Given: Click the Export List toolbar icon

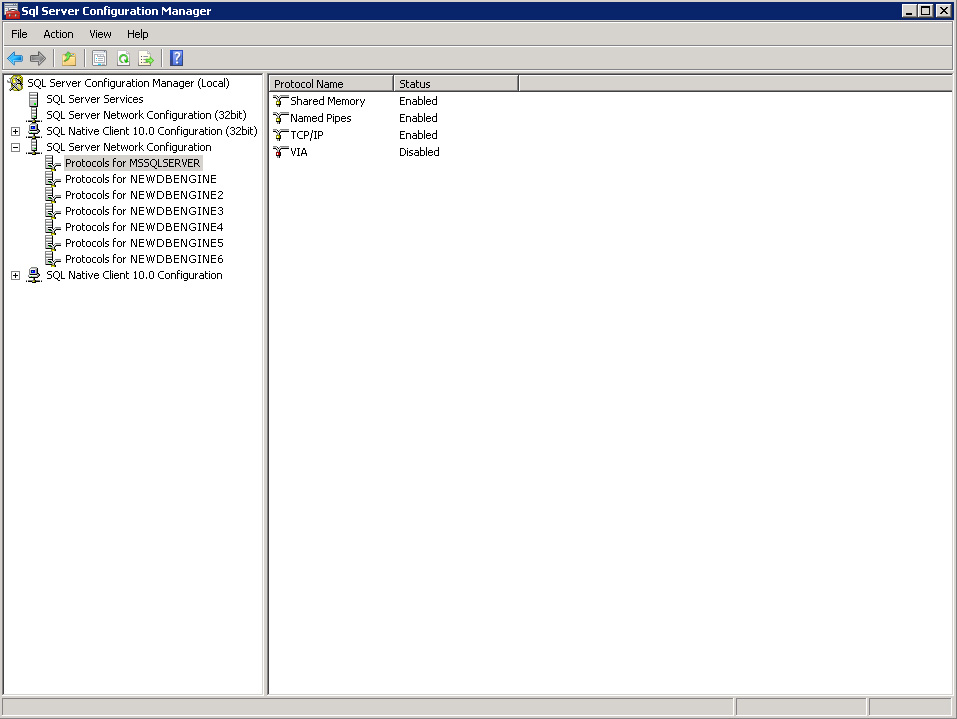Looking at the screenshot, I should (146, 59).
